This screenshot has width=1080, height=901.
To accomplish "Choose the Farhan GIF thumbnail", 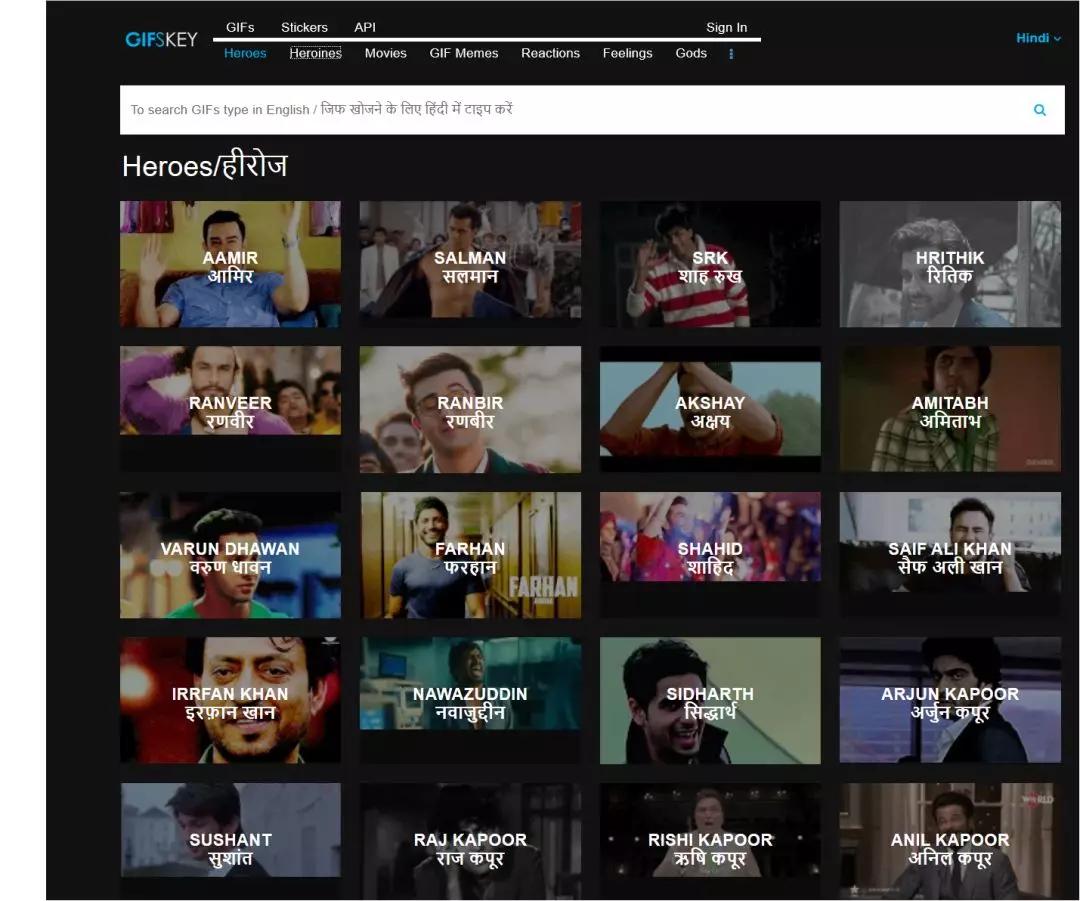I will [x=470, y=555].
